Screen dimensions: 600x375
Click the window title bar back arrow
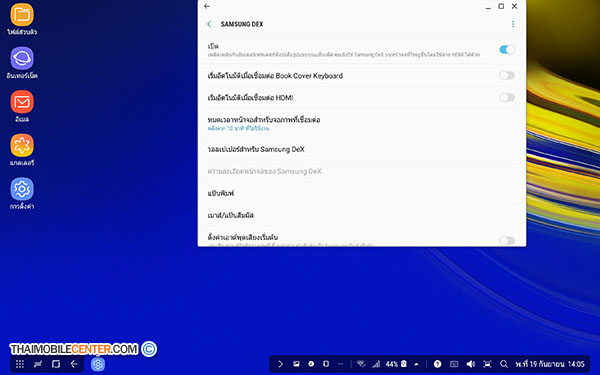[x=207, y=6]
